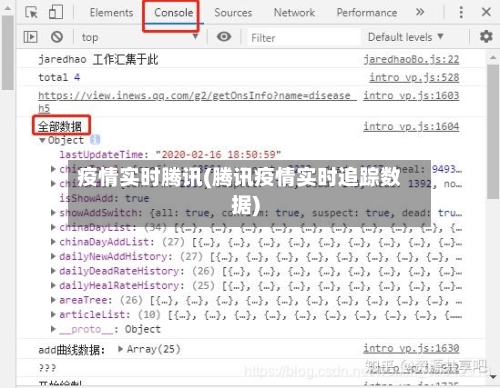
Task: Clear the console with the ban icon
Action: coord(57,37)
